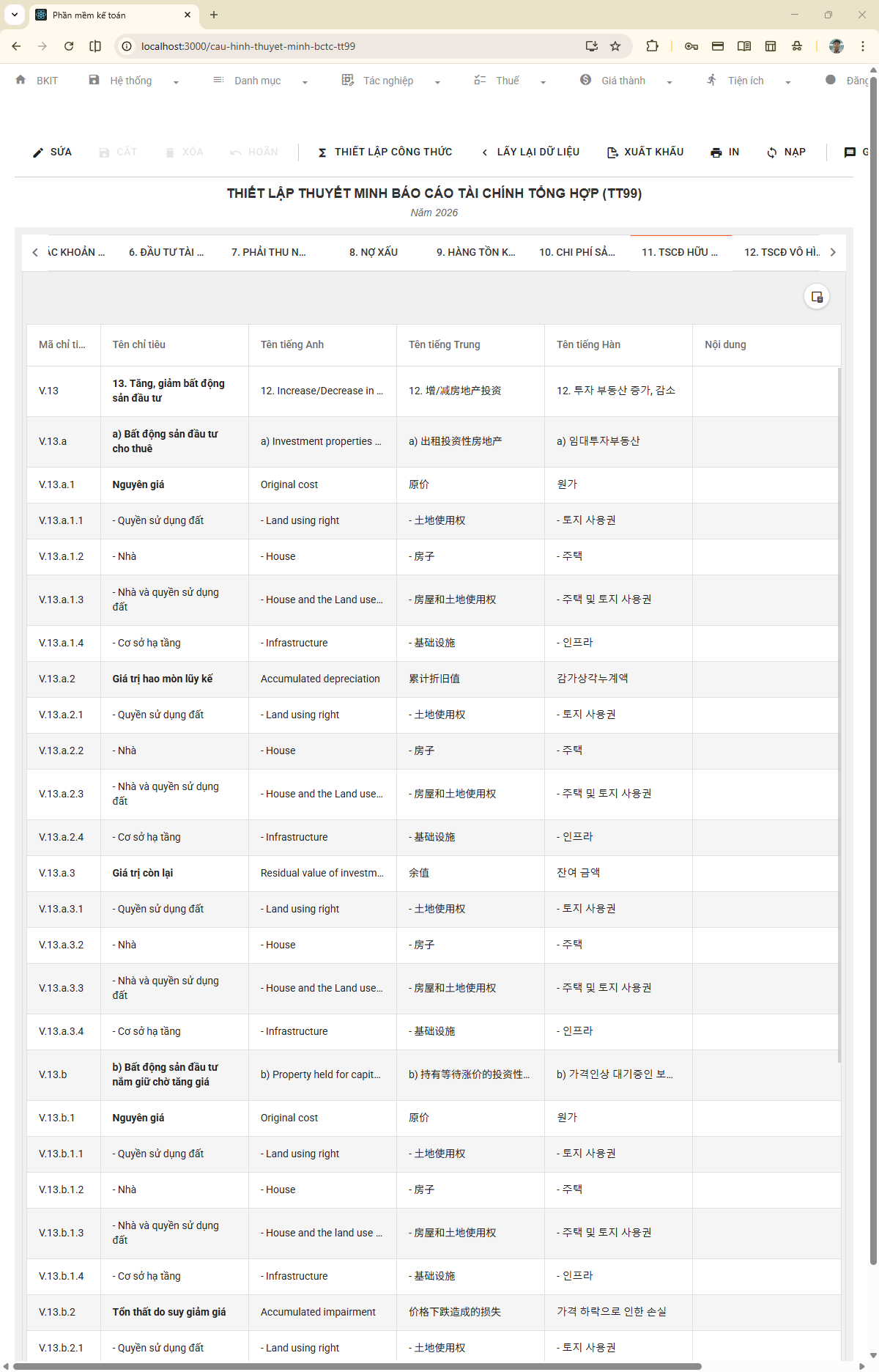
Task: Click the pencil icon beside SỬA
Action: point(38,152)
